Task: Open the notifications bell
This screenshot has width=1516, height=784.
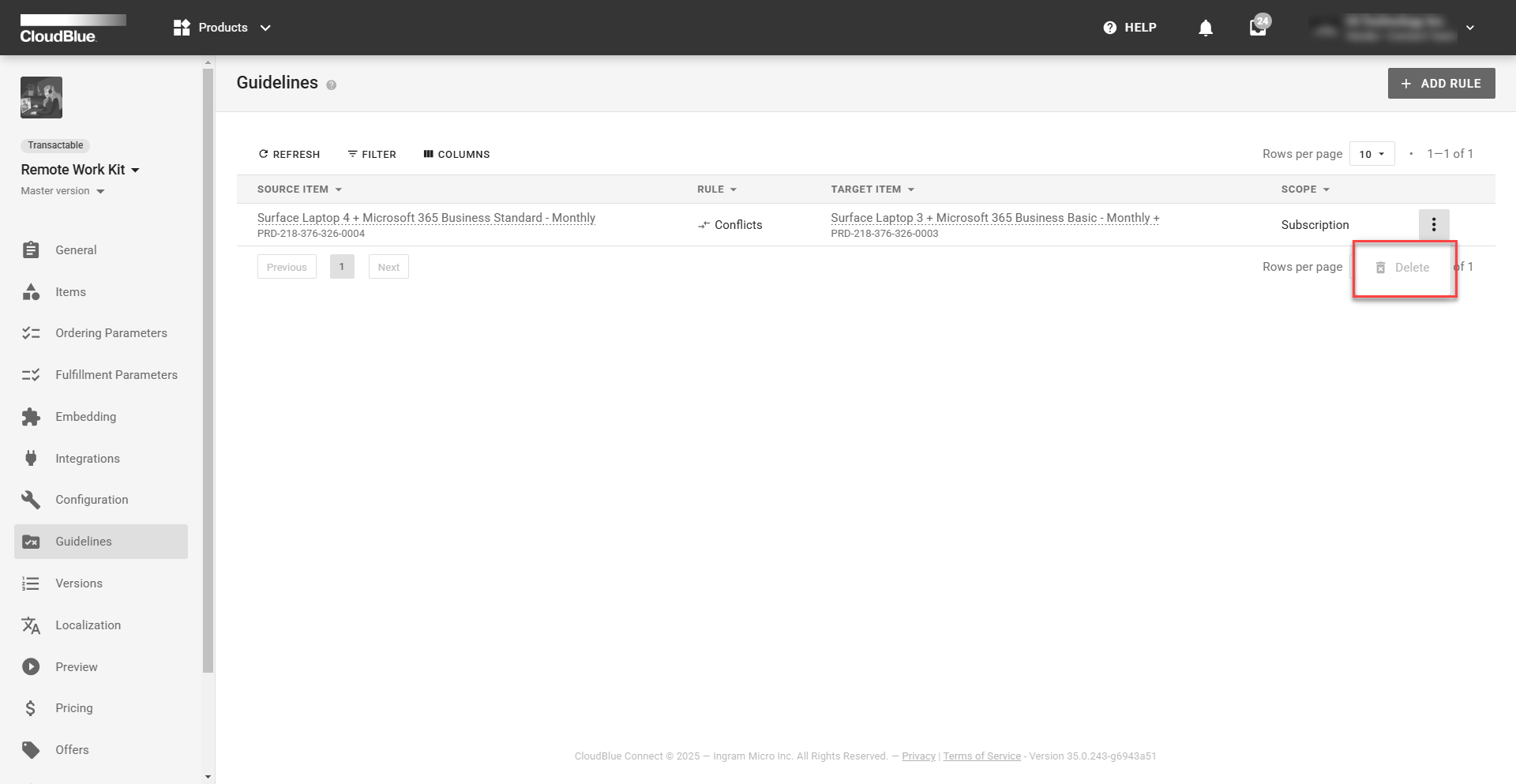Action: 1205,28
